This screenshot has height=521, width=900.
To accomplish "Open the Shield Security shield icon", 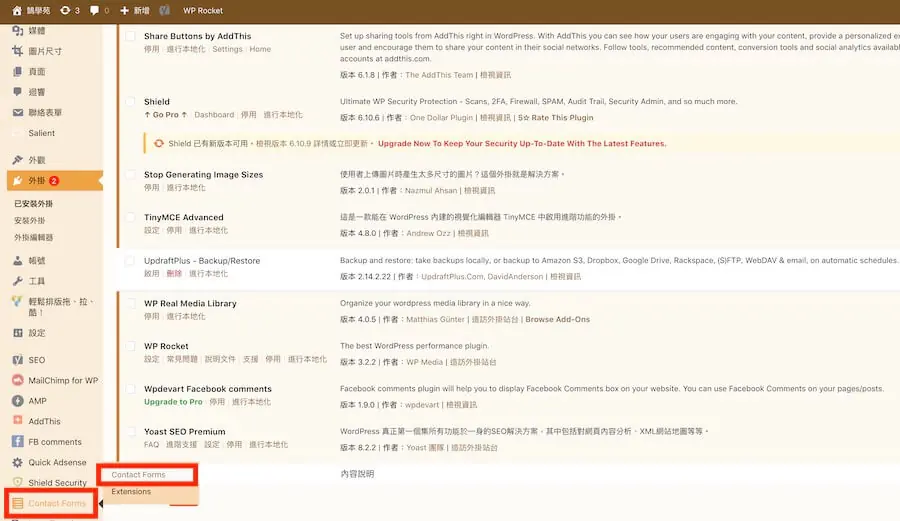I will [x=18, y=483].
